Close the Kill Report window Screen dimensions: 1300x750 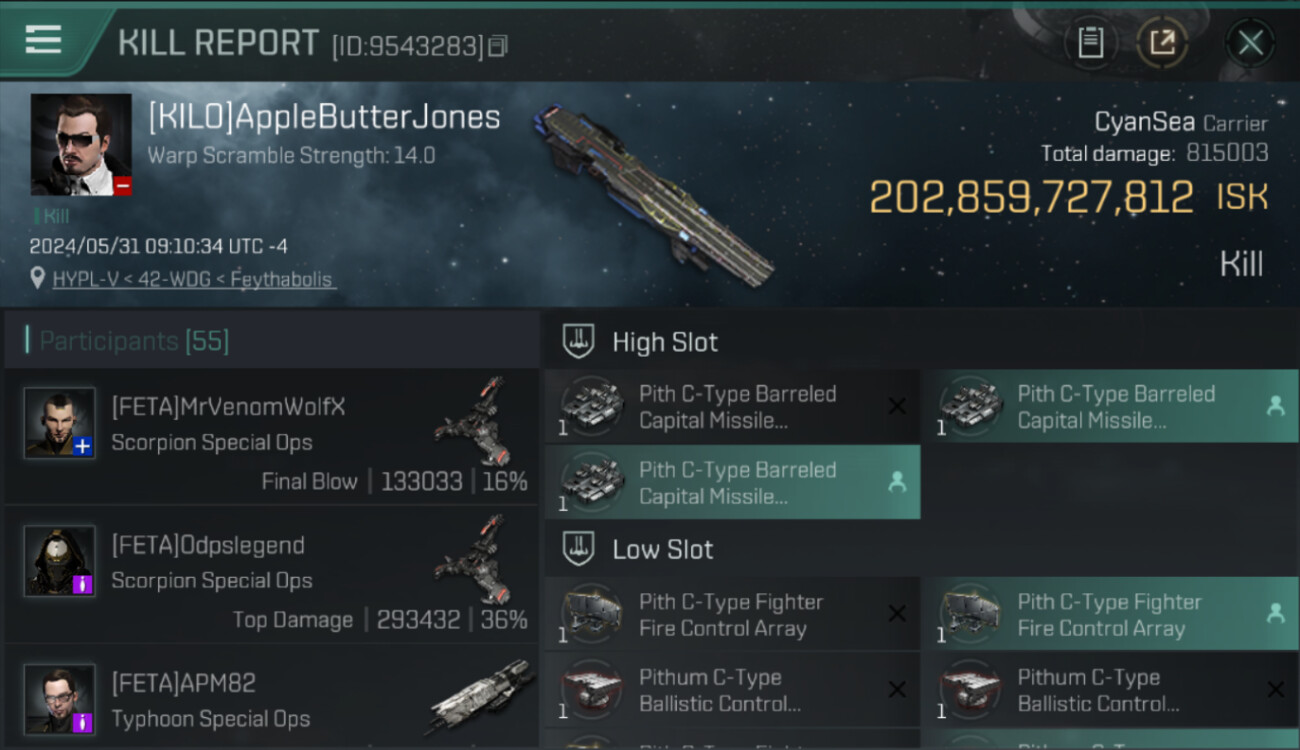point(1250,42)
